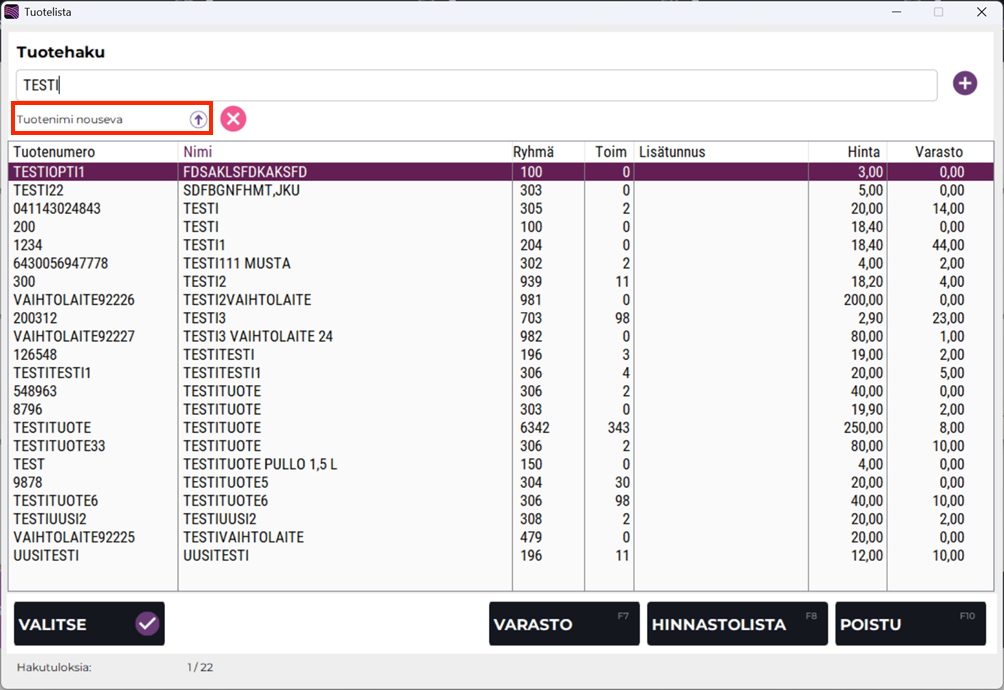
Task: Sort list by Hinta column header
Action: 863,152
